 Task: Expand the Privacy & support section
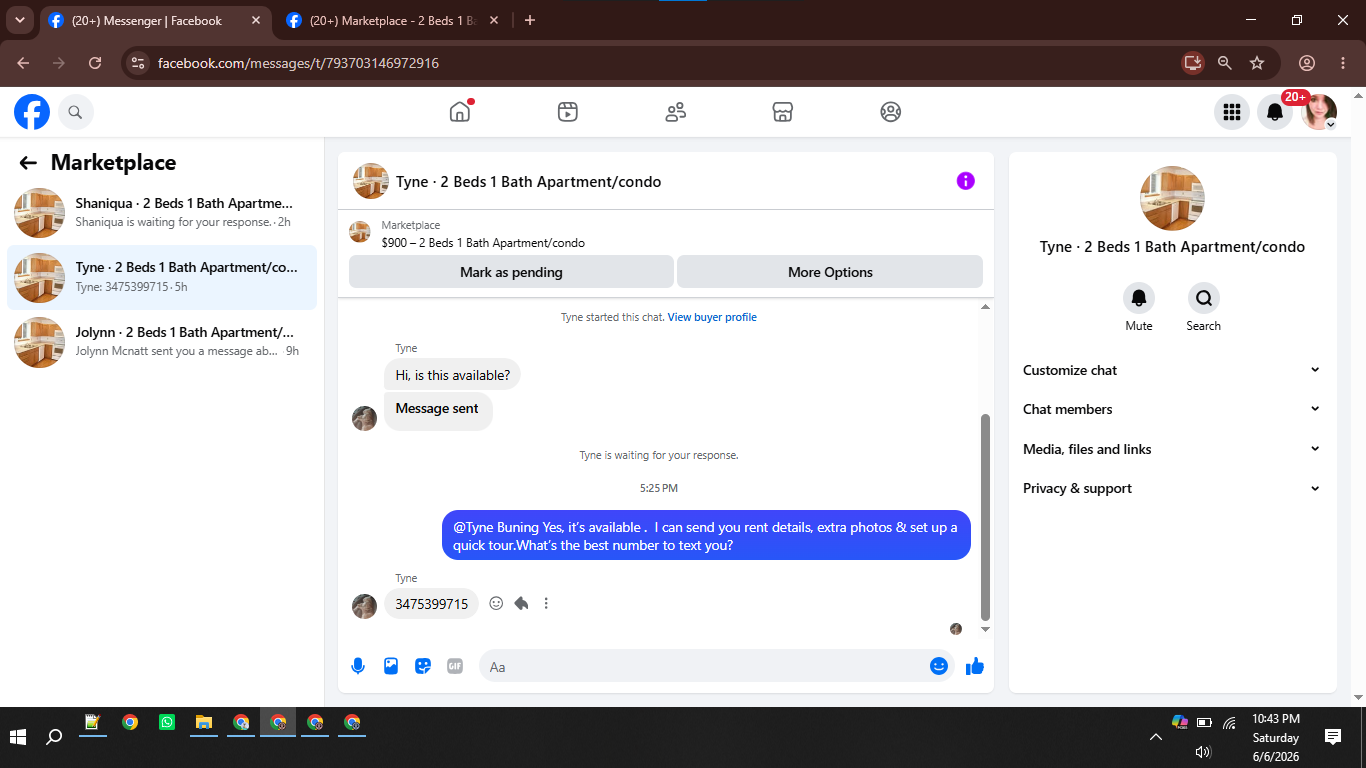[x=1172, y=488]
